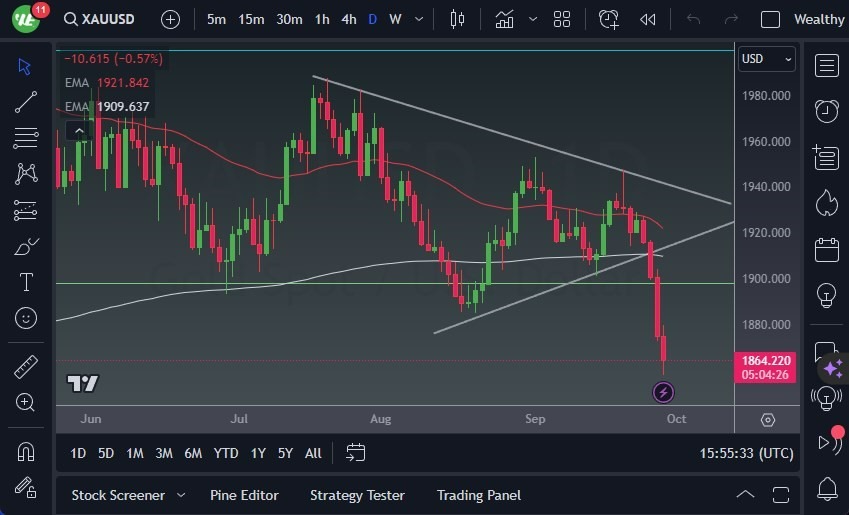Set the 4h timeframe

tap(348, 19)
